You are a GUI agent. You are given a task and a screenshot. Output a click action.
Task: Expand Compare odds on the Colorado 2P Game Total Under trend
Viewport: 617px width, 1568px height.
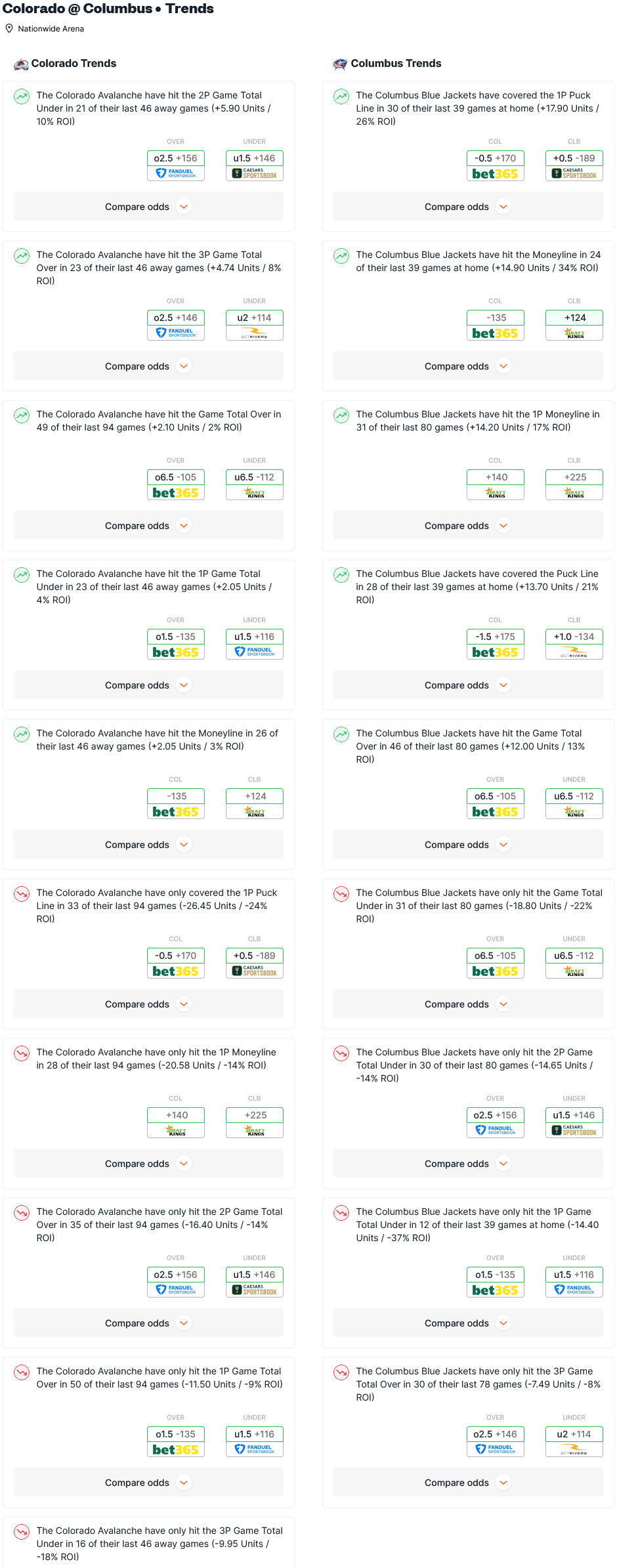pyautogui.click(x=148, y=207)
